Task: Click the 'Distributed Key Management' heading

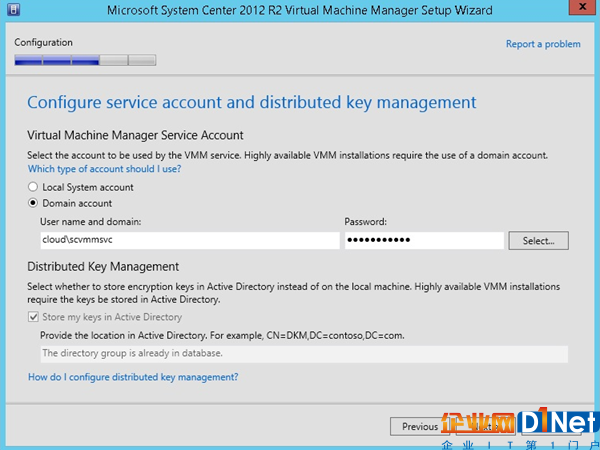Action: coord(103,267)
